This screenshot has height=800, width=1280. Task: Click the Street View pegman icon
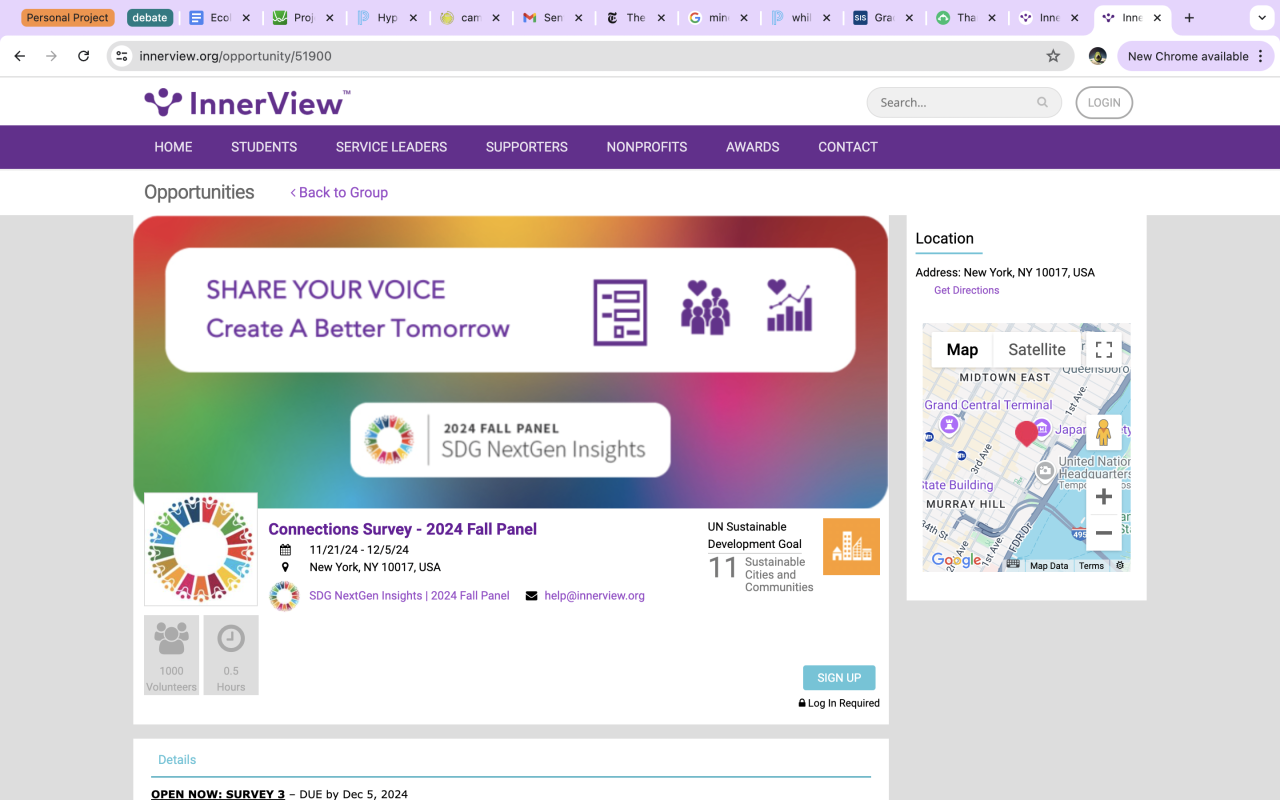tap(1104, 433)
